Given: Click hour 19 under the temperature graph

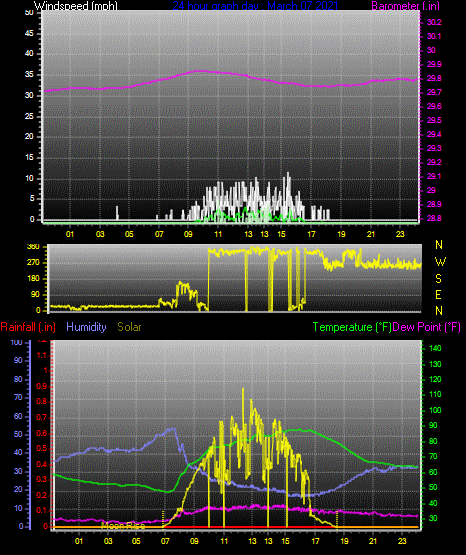Looking at the screenshot, I should pyautogui.click(x=344, y=541).
